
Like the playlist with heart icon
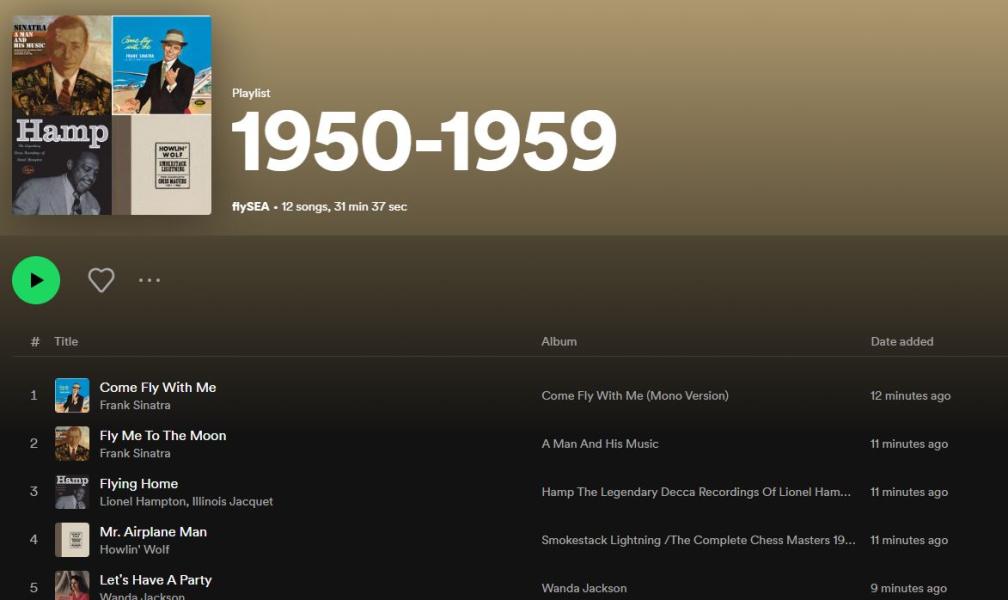pos(101,280)
